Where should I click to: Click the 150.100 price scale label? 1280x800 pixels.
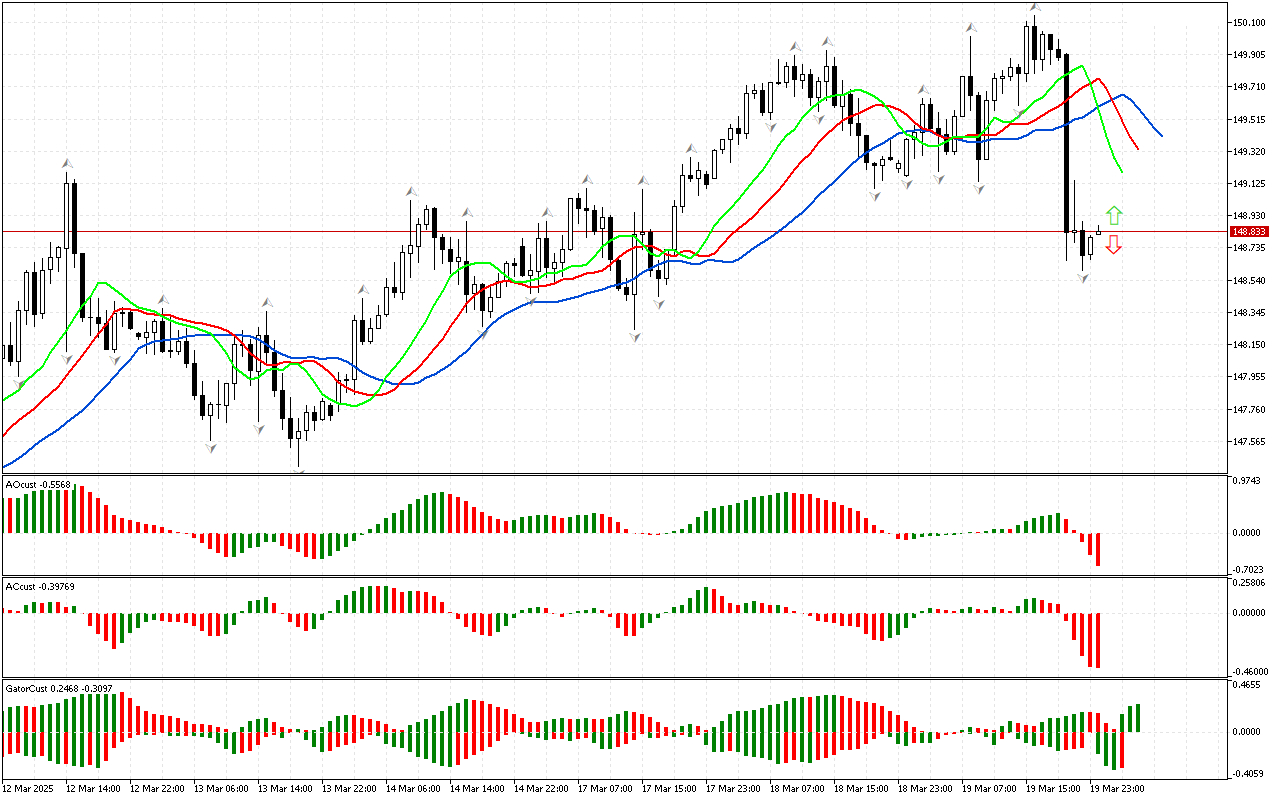(1248, 22)
